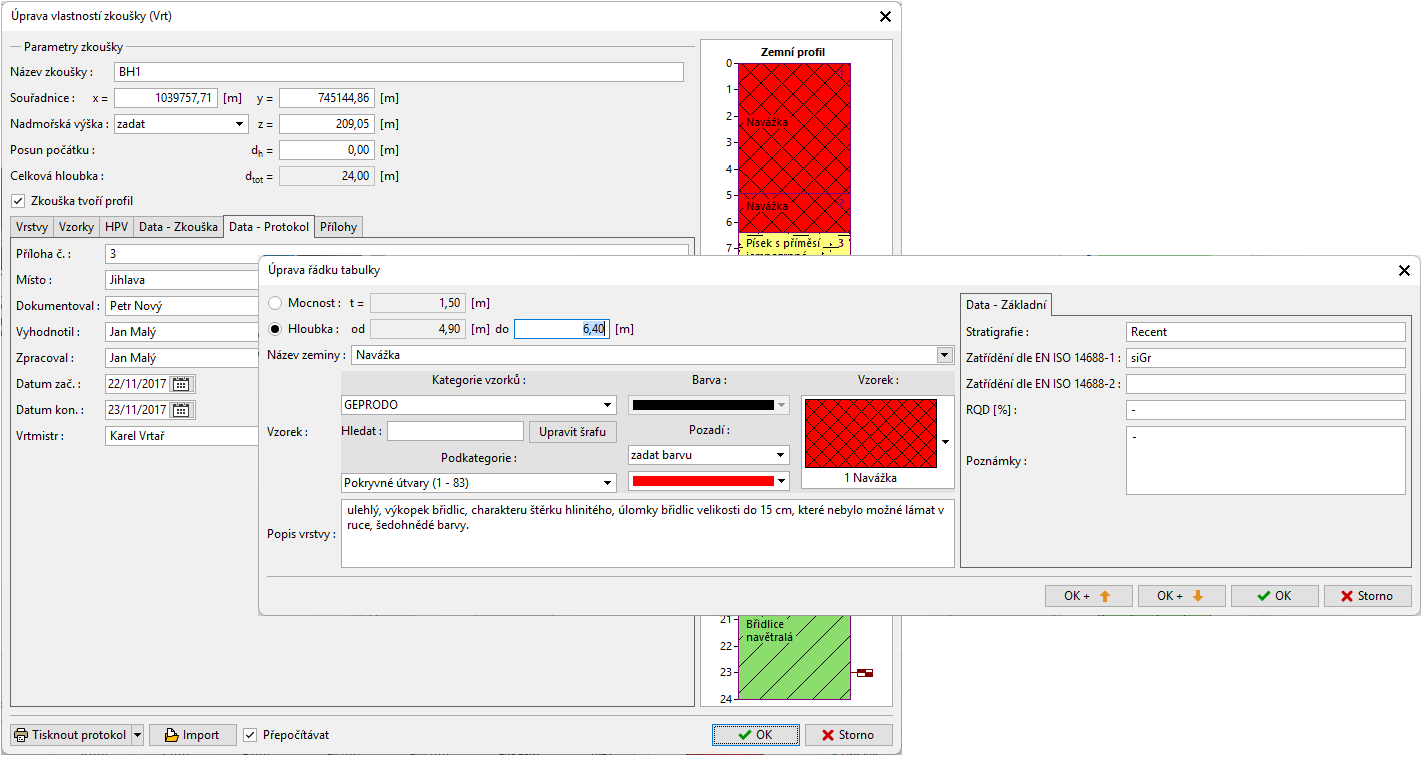Expand the Kategorie vzorků GEPRODO dropdown
1423x762 pixels.
[x=608, y=405]
